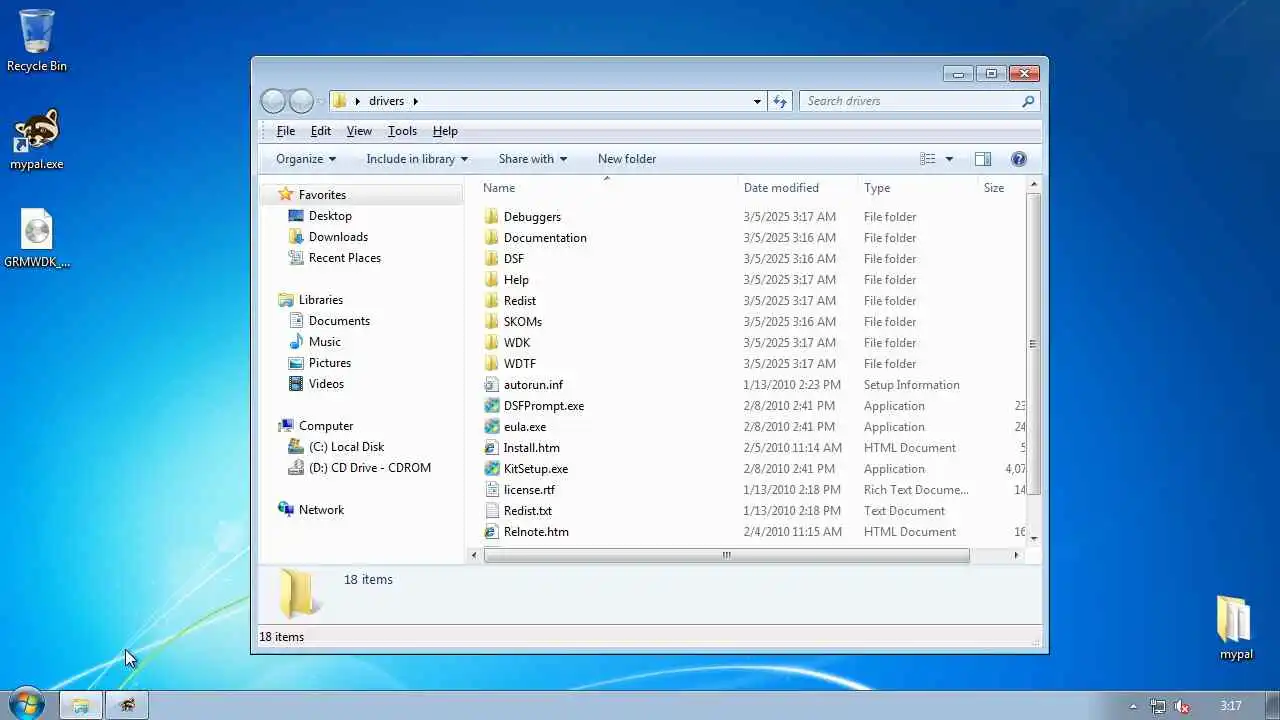Open the Tools menu
This screenshot has height=720, width=1280.
click(402, 131)
